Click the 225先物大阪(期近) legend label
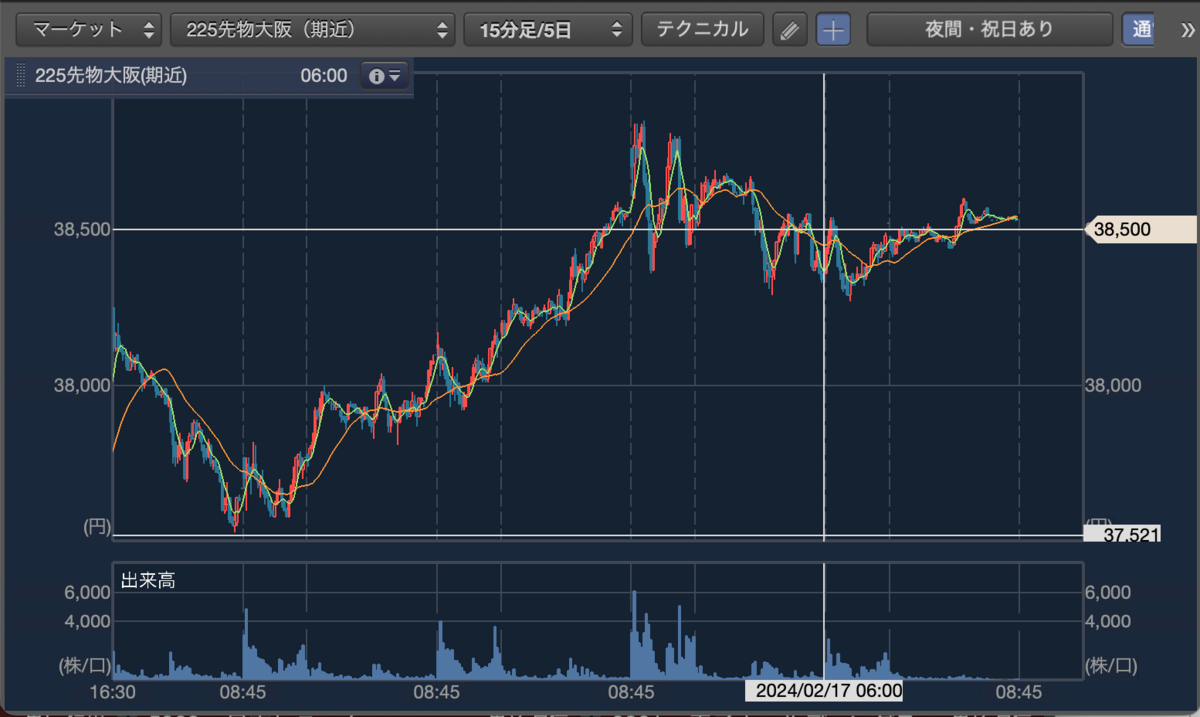1200x717 pixels. coord(111,76)
